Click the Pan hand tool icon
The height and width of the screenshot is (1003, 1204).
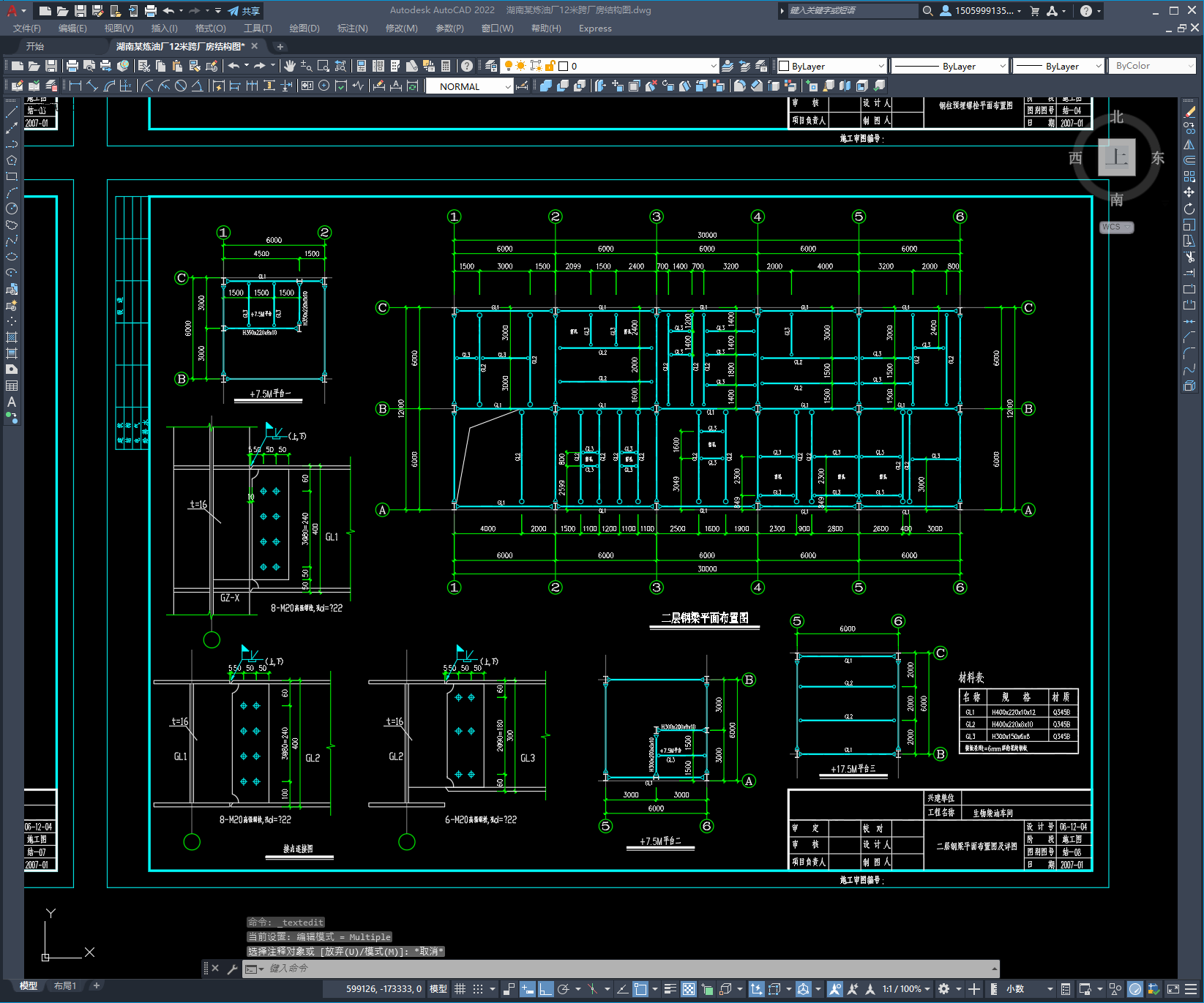tap(290, 66)
